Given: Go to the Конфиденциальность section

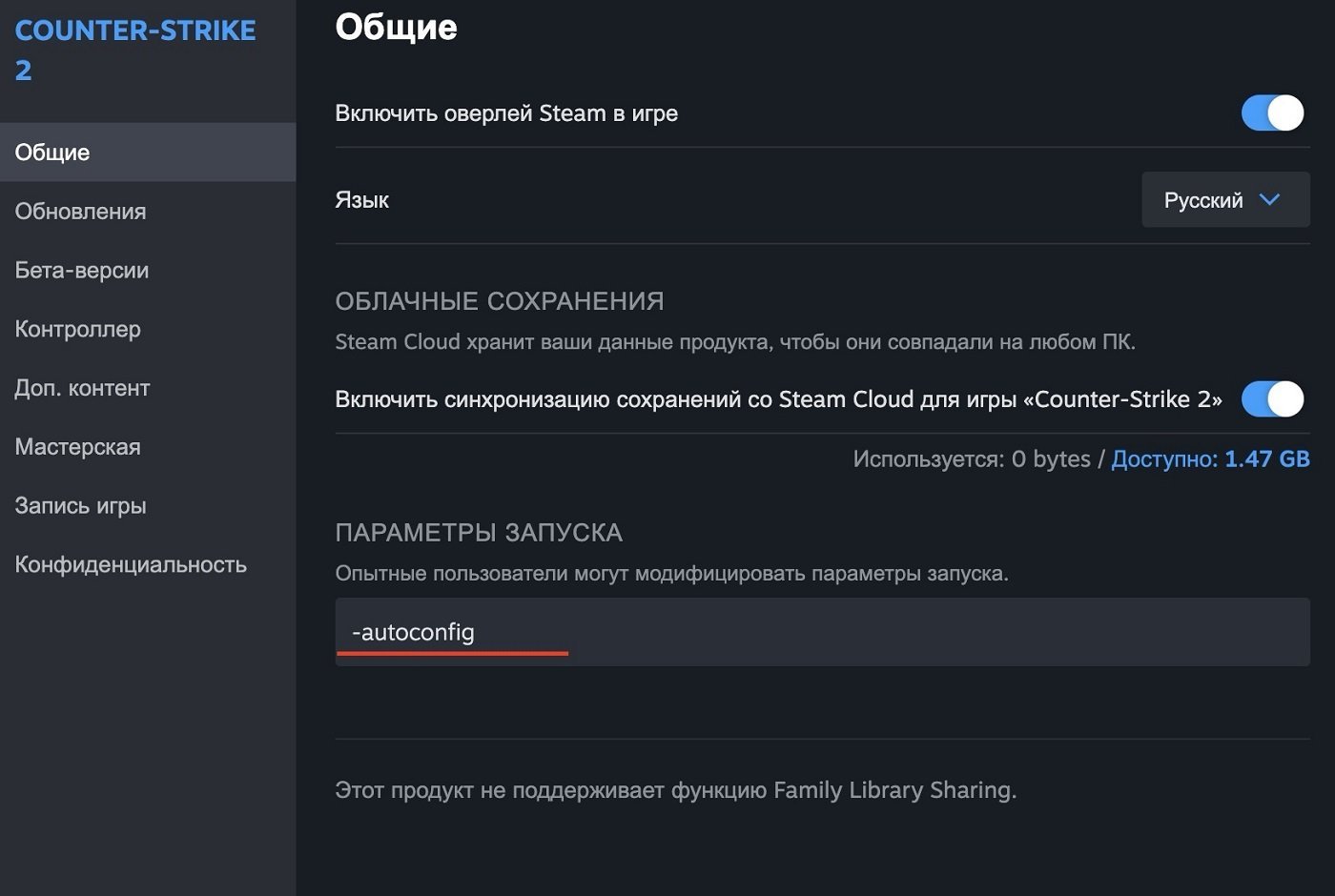Looking at the screenshot, I should pos(148,565).
